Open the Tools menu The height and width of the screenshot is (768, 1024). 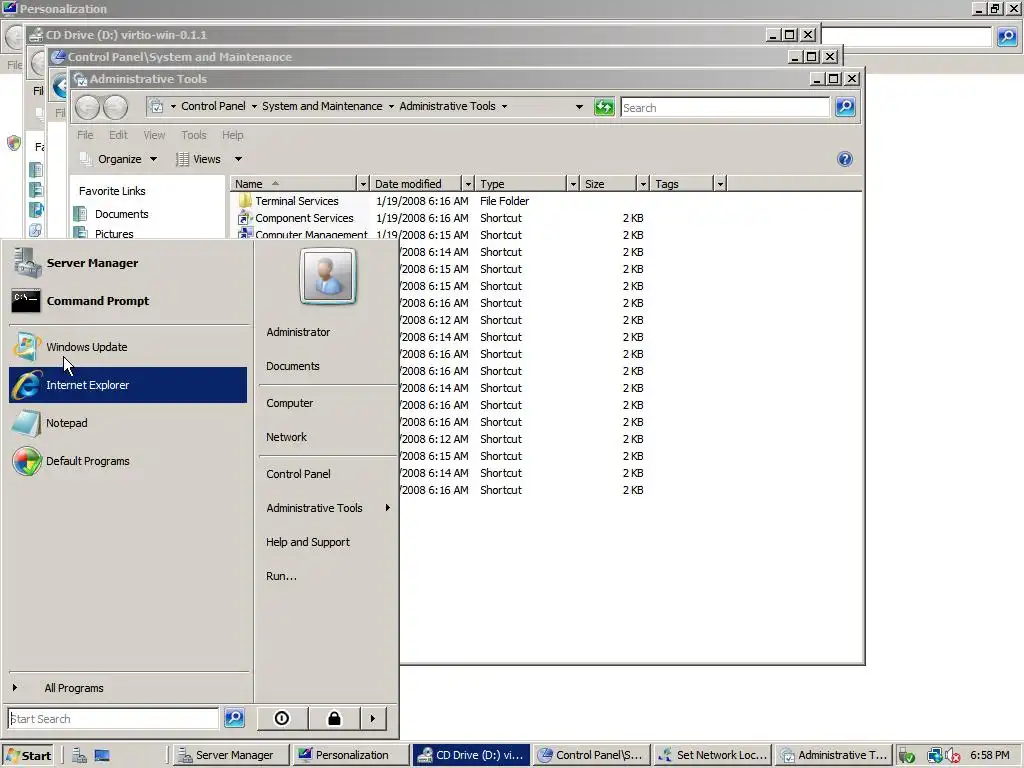(194, 135)
